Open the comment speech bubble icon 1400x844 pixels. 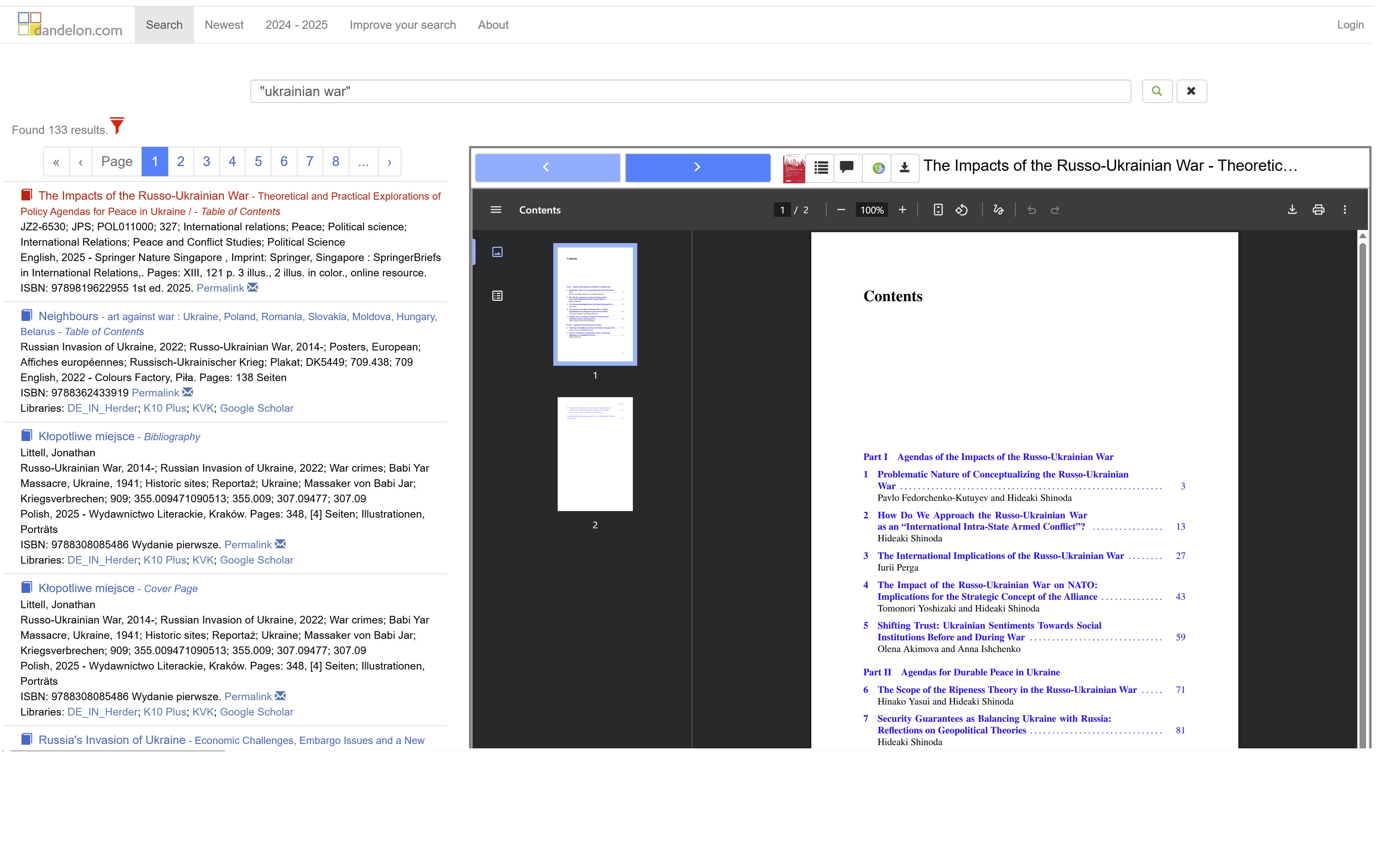coord(847,168)
